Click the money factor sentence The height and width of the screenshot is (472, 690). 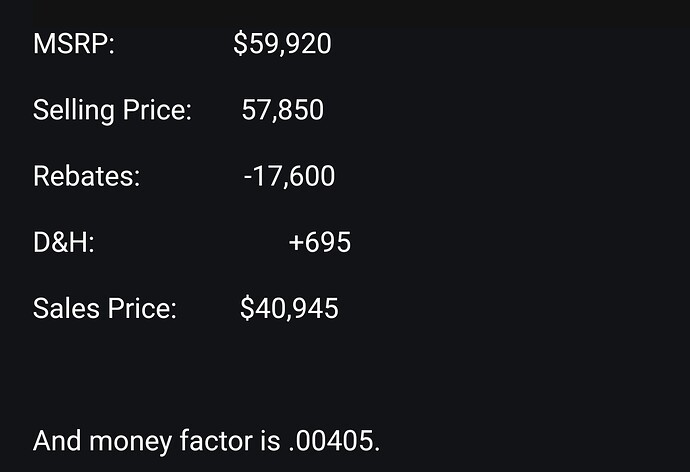click(206, 441)
